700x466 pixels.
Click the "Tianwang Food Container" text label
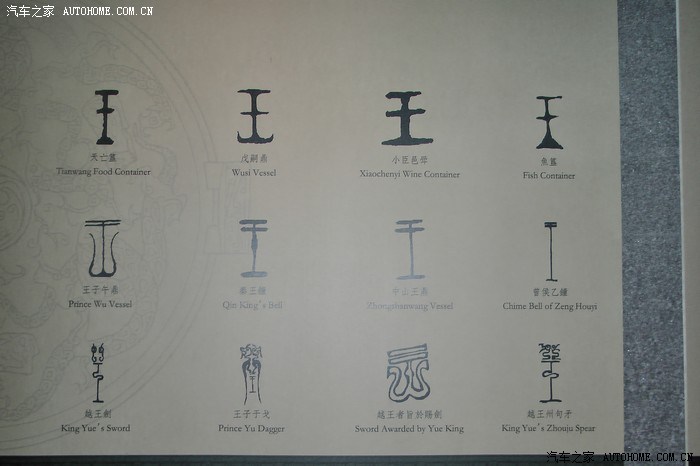pos(104,172)
